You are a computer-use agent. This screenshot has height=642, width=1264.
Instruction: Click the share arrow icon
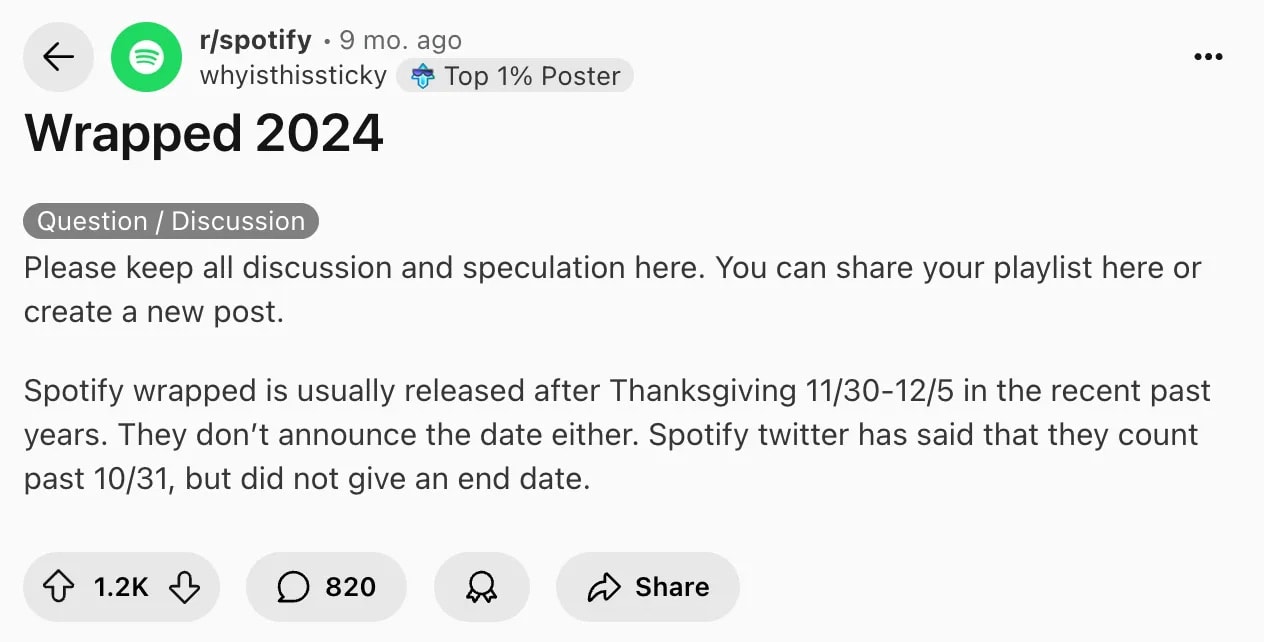pyautogui.click(x=604, y=587)
